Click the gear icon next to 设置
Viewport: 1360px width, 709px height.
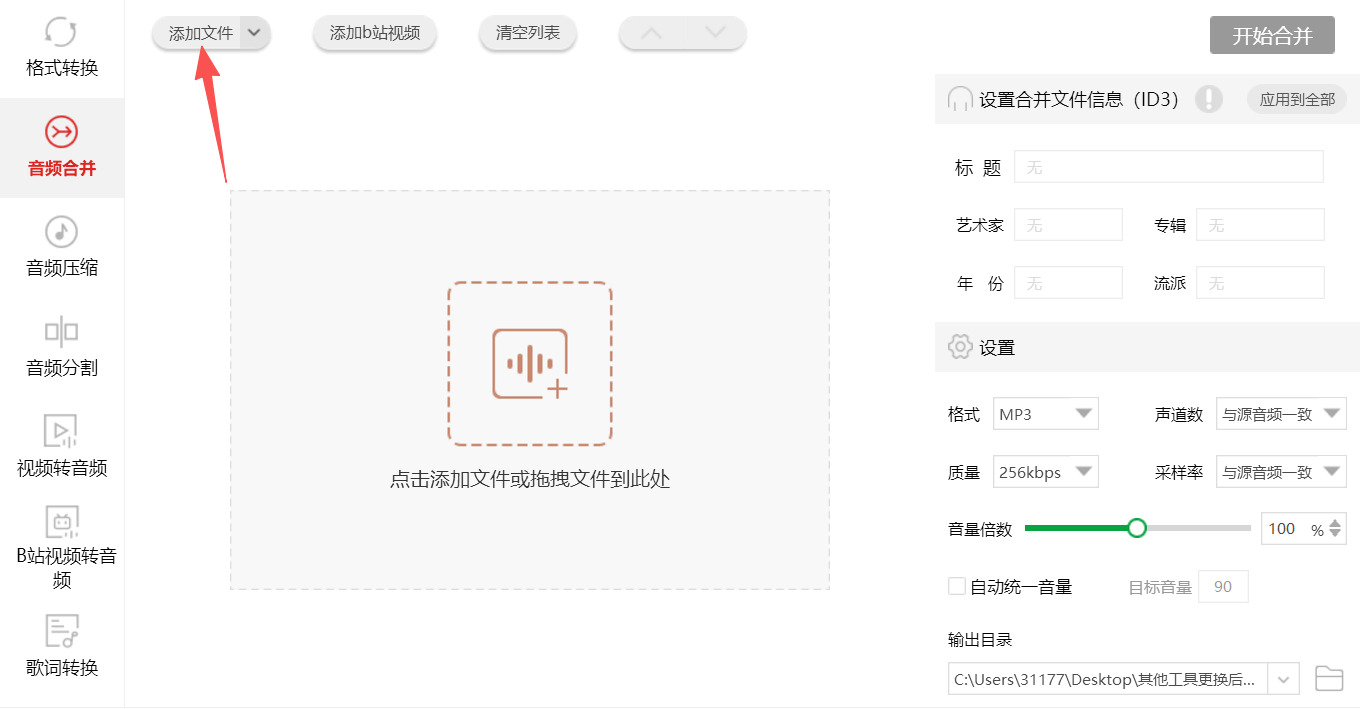tap(960, 347)
